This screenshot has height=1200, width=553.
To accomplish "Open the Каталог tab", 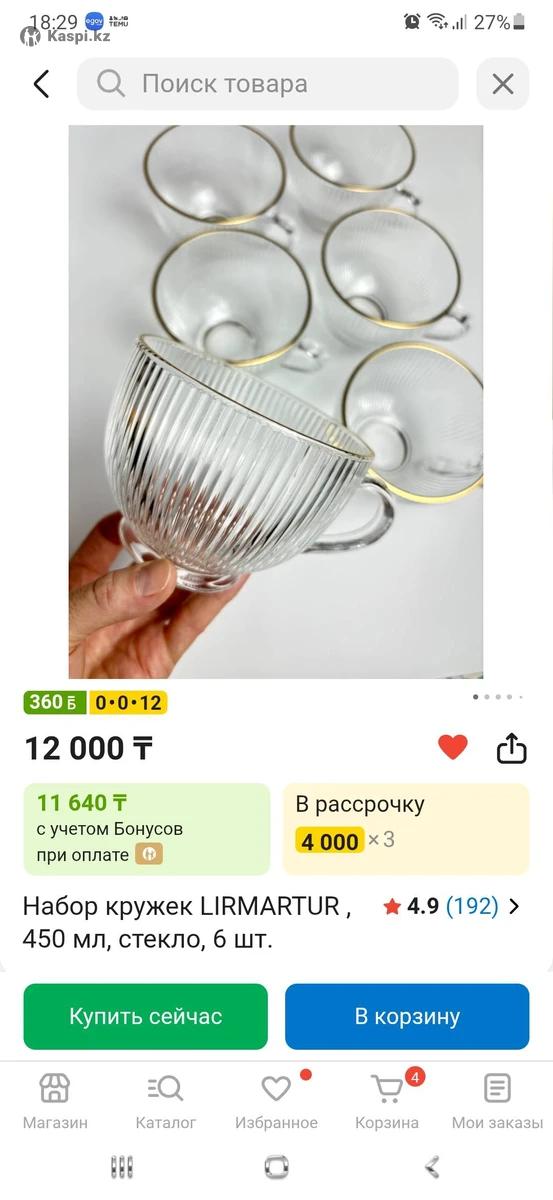I will coord(166,1102).
